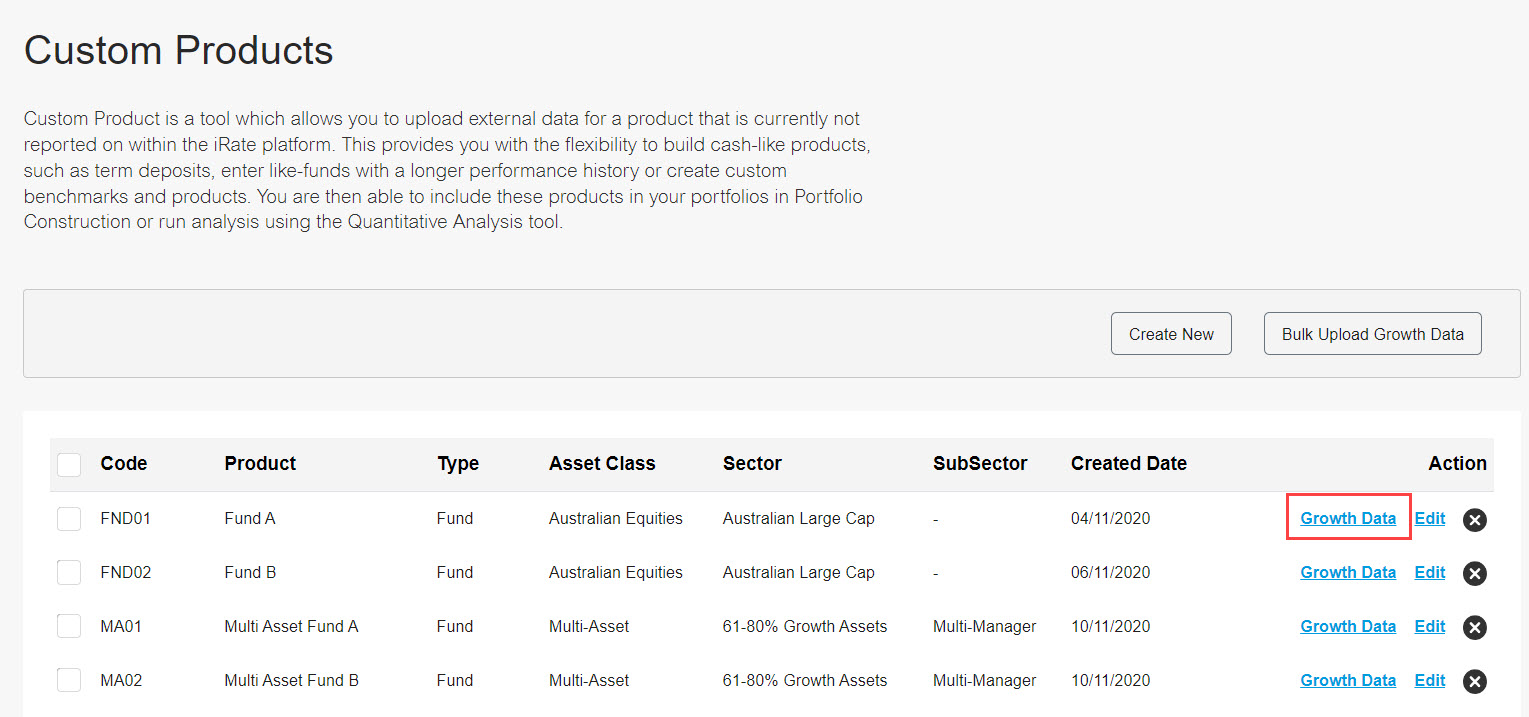Select the FND02 row checkbox

[69, 573]
